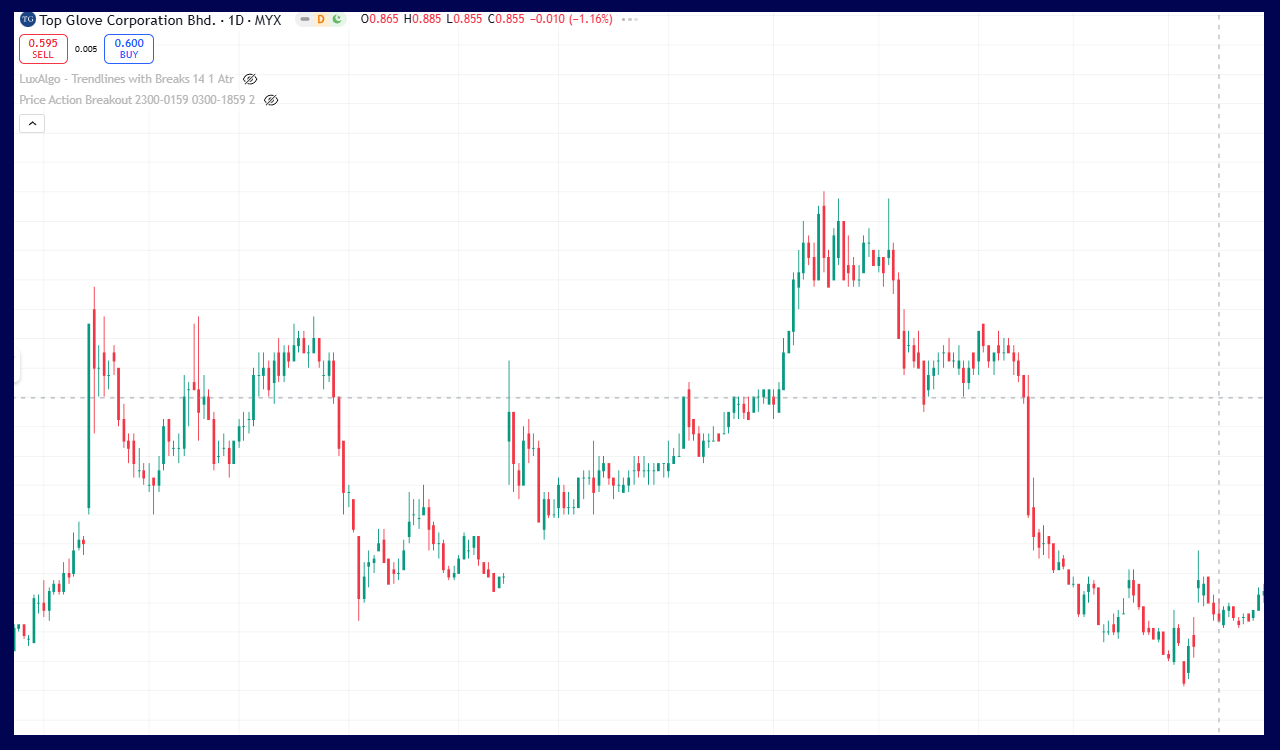Viewport: 1280px width, 750px height.
Task: Collapse the indicator legend with chevron
Action: tap(32, 123)
